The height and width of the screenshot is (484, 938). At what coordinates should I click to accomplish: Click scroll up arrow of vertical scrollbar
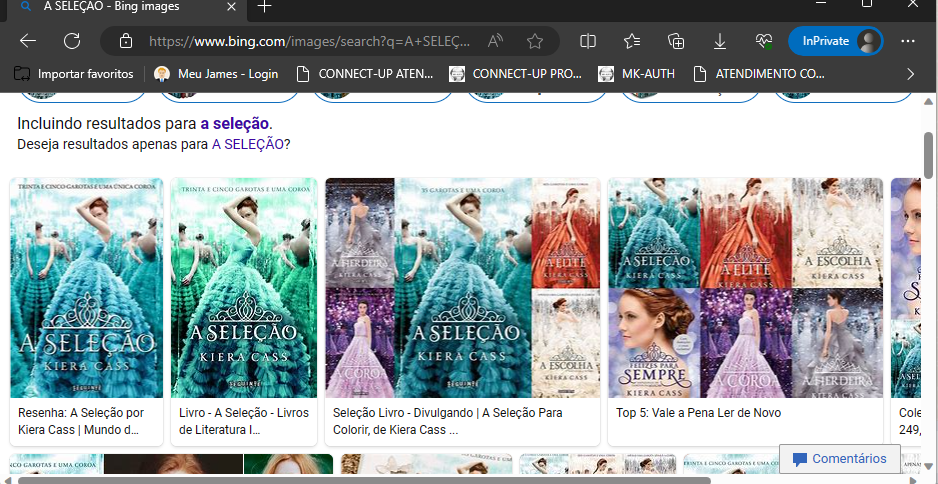click(x=928, y=101)
